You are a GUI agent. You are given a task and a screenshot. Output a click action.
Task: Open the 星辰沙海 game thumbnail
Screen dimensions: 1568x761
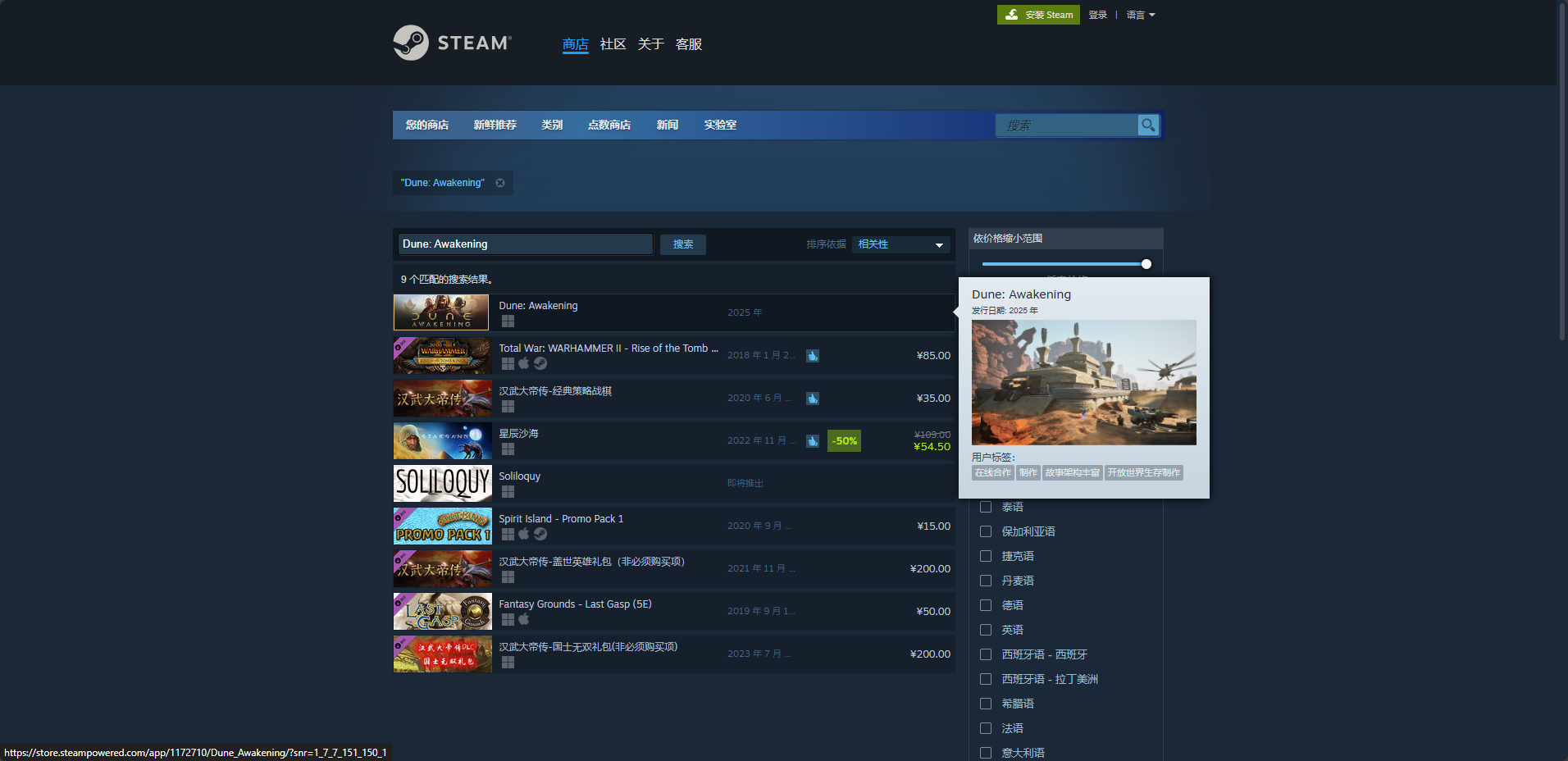[443, 440]
